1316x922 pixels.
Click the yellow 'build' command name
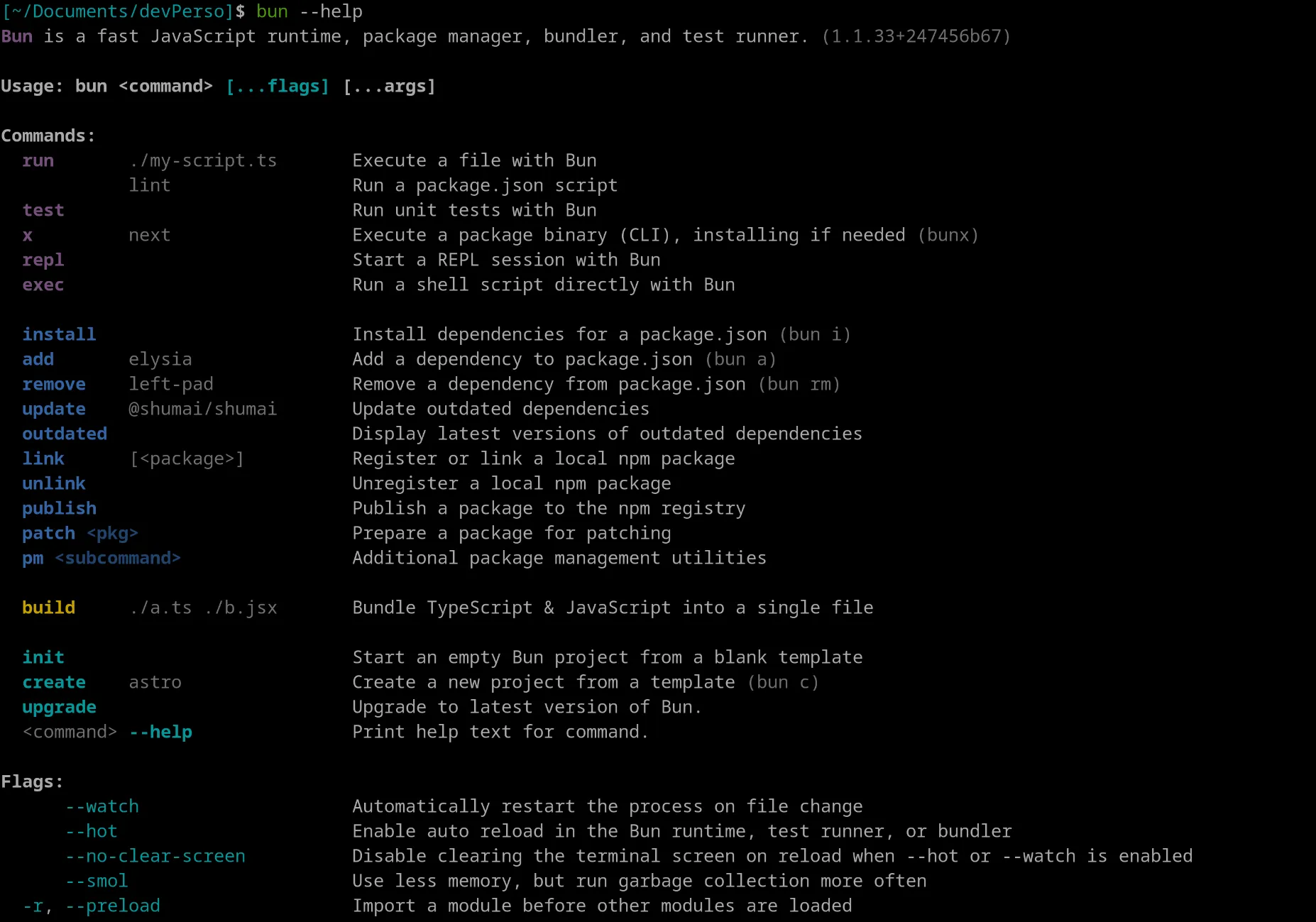pyautogui.click(x=48, y=608)
